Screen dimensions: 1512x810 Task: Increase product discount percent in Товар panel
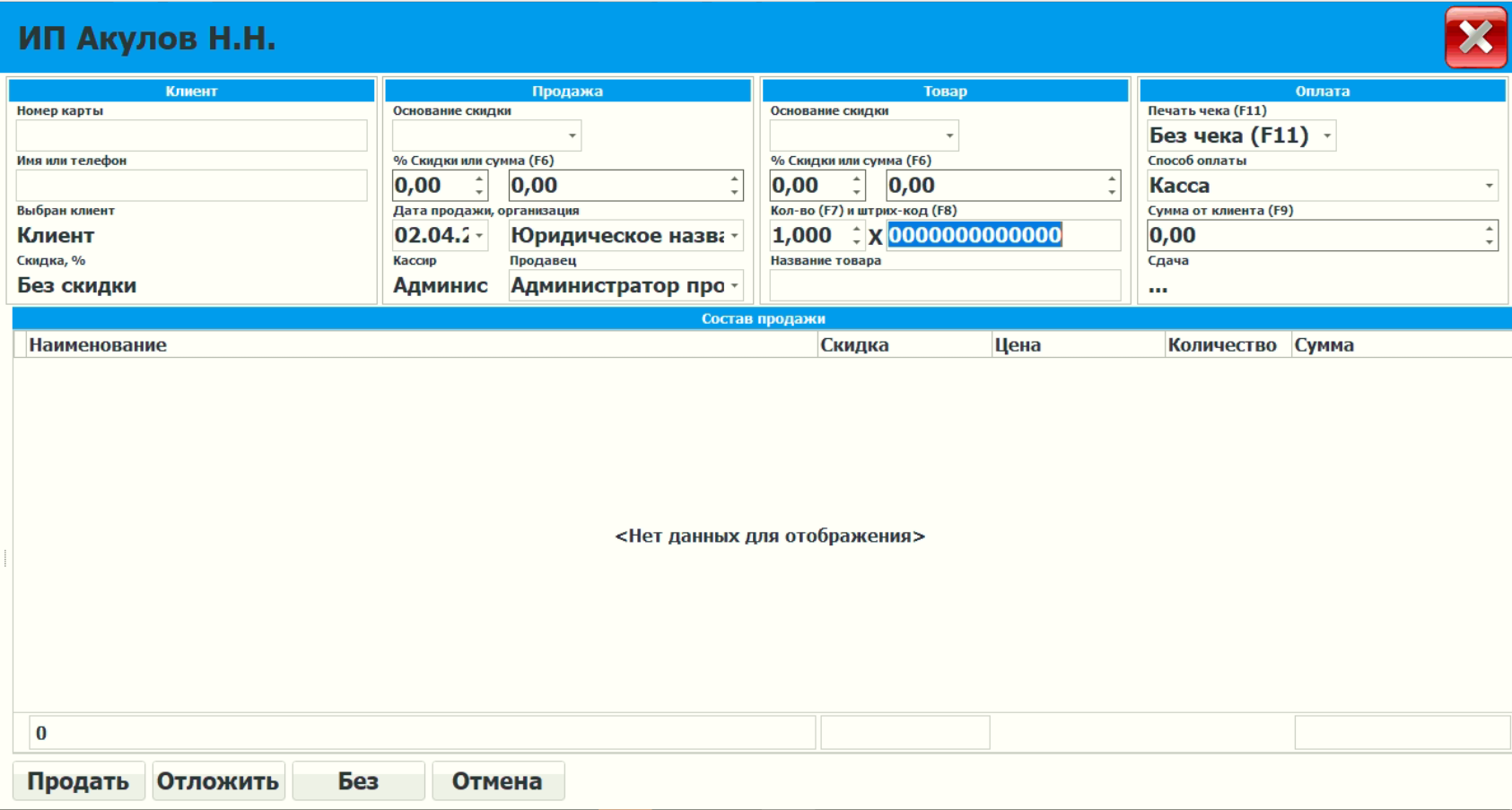[x=857, y=179]
